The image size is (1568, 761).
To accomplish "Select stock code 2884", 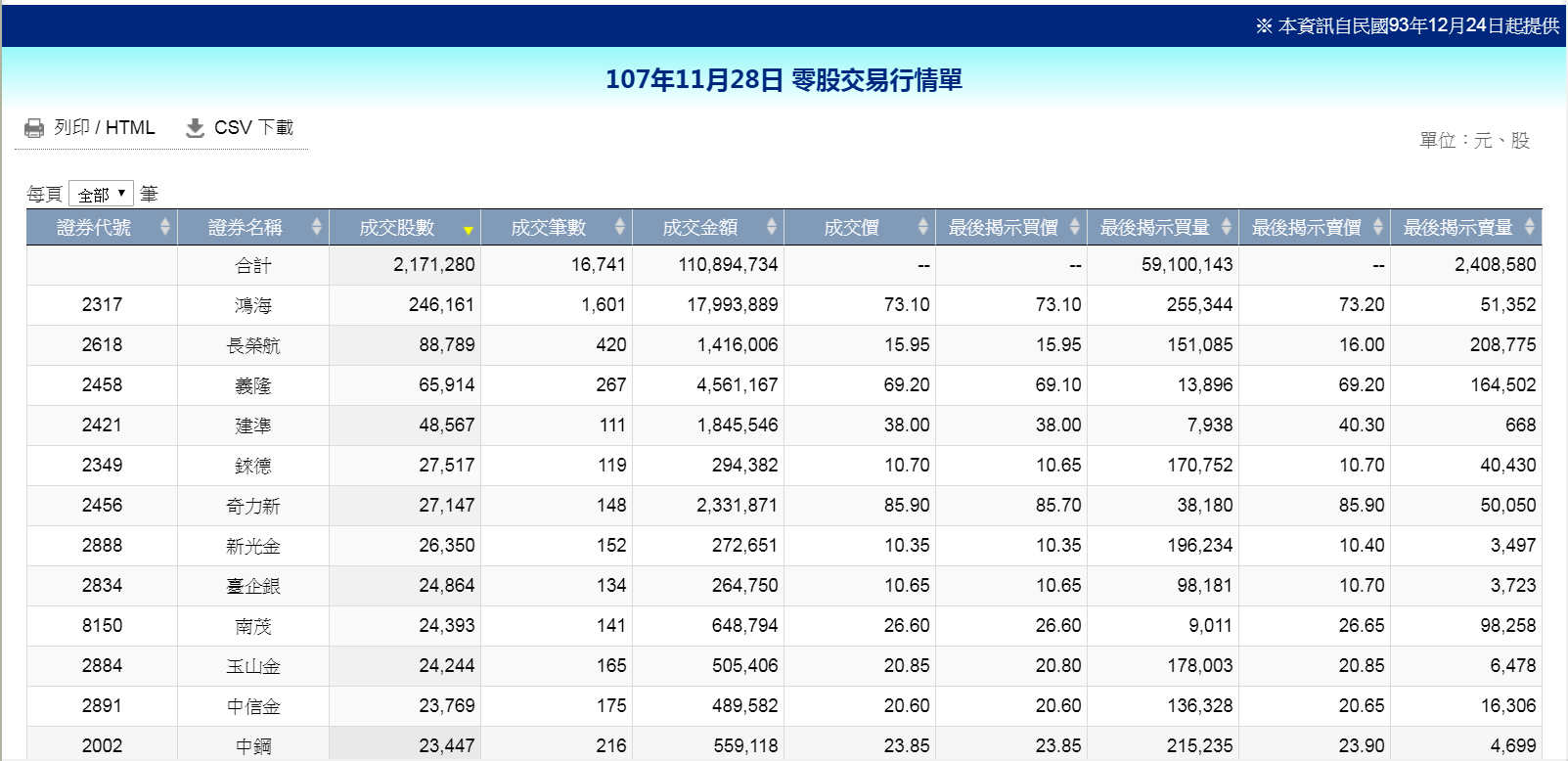I will point(102,666).
